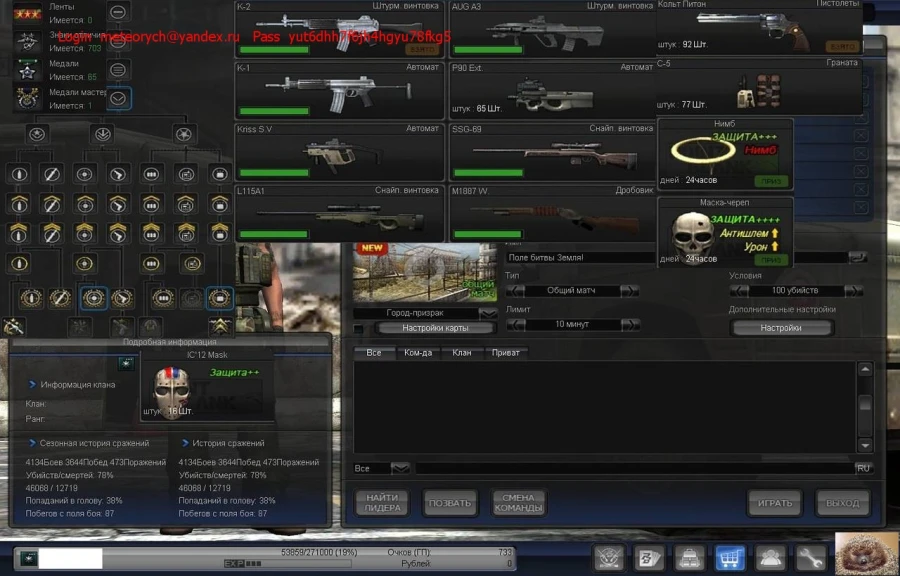Select the Маска-череп skull mask card

[x=725, y=232]
